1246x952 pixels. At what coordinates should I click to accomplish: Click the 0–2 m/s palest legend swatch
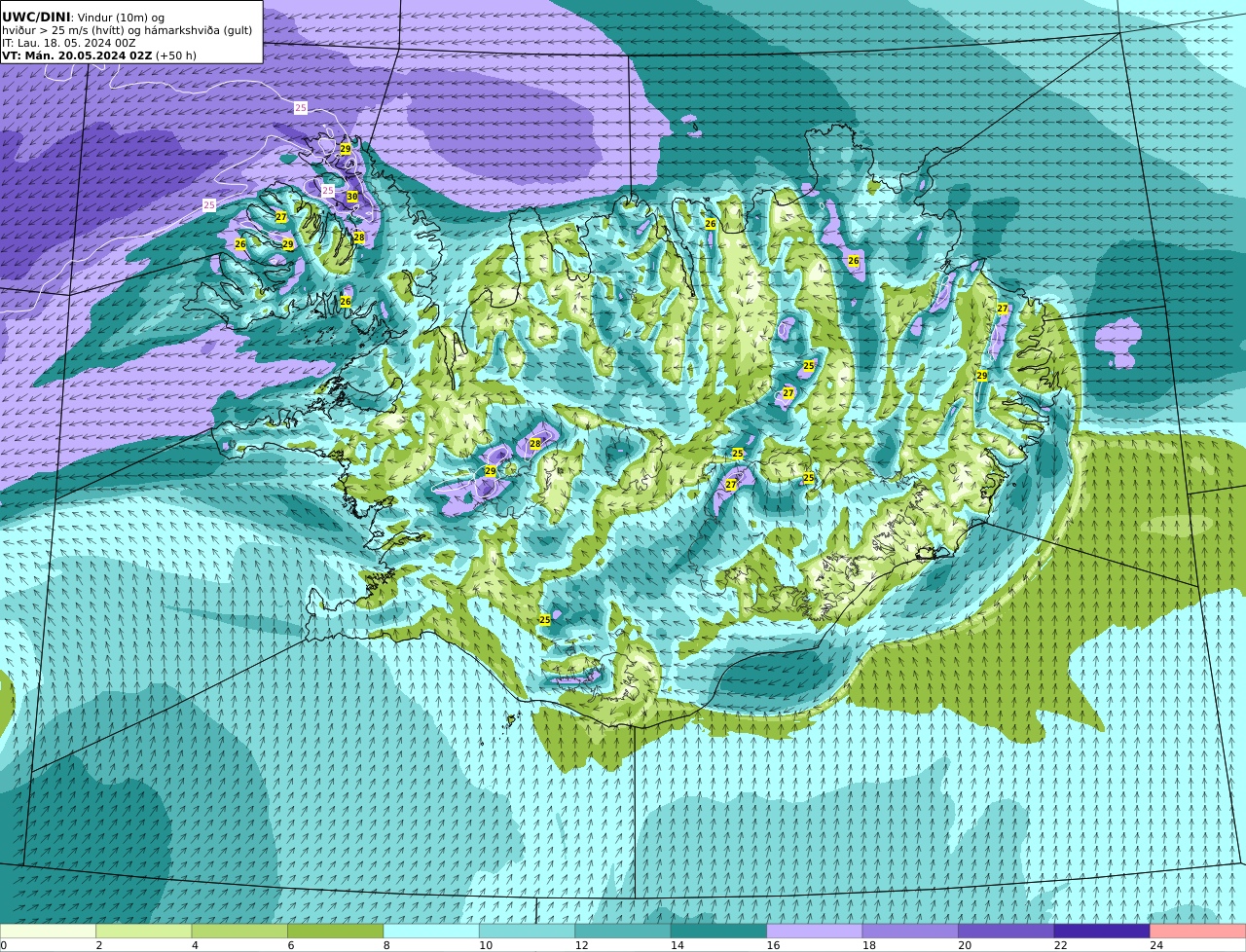pos(48,931)
